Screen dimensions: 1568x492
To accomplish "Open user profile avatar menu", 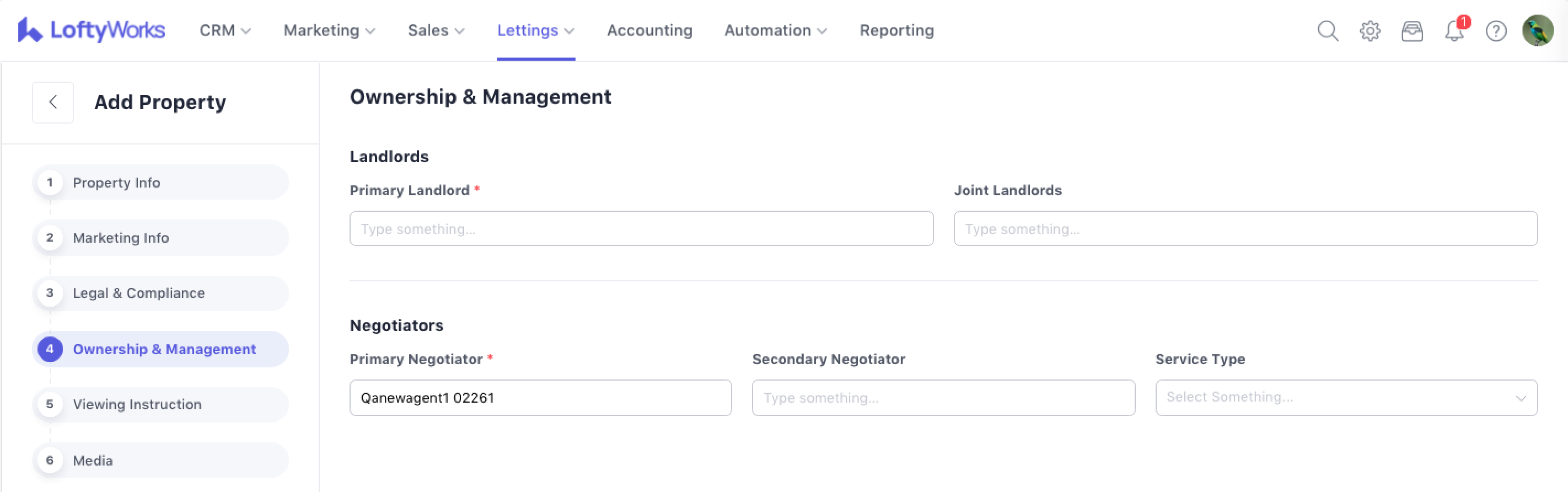I will coord(1538,30).
